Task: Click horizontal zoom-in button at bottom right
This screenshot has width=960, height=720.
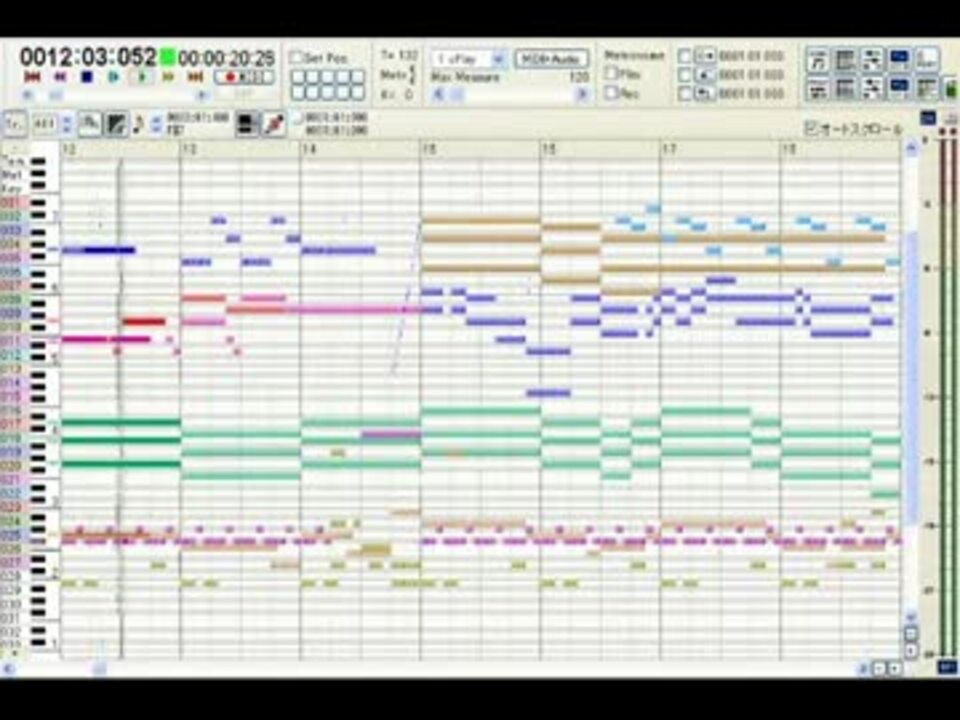Action: (x=894, y=669)
